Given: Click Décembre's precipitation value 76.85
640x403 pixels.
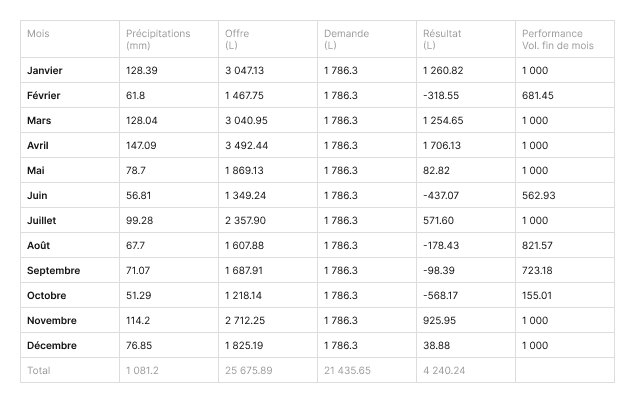Looking at the screenshot, I should (141, 345).
